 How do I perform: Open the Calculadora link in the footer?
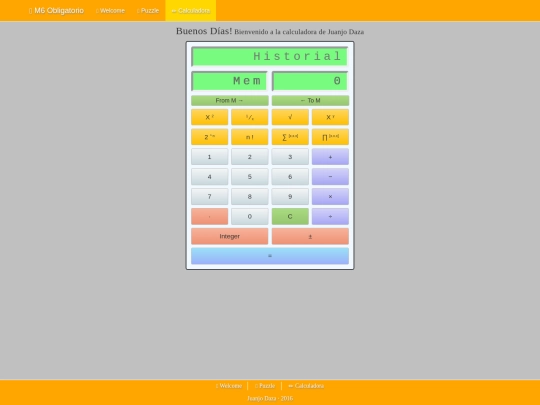[x=306, y=386]
